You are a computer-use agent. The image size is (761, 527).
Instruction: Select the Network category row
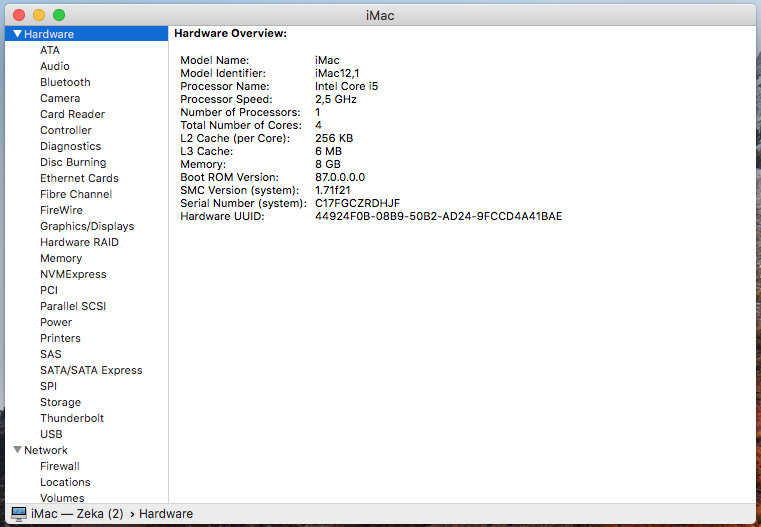86,450
